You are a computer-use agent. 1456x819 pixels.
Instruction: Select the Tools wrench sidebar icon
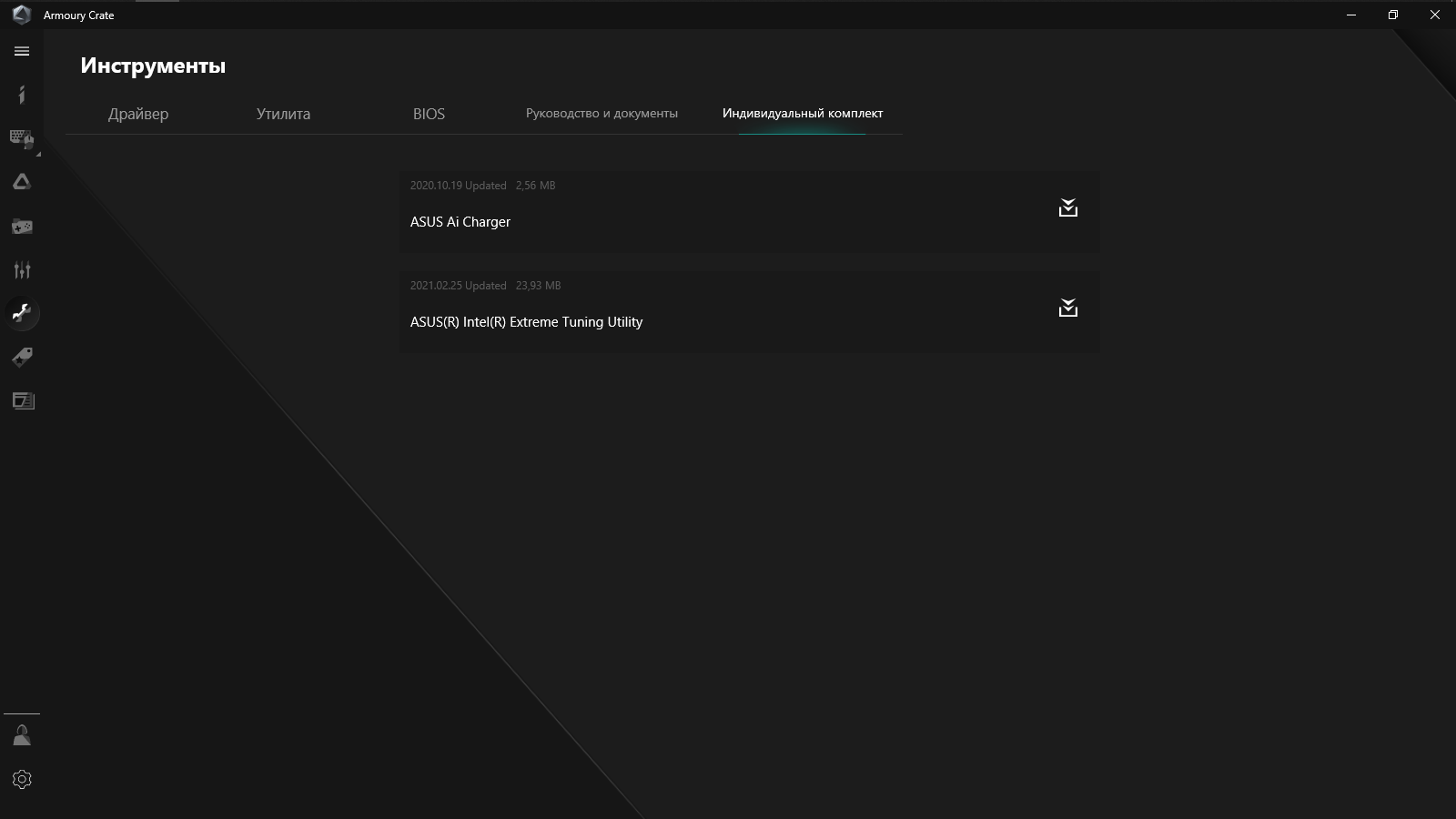22,313
